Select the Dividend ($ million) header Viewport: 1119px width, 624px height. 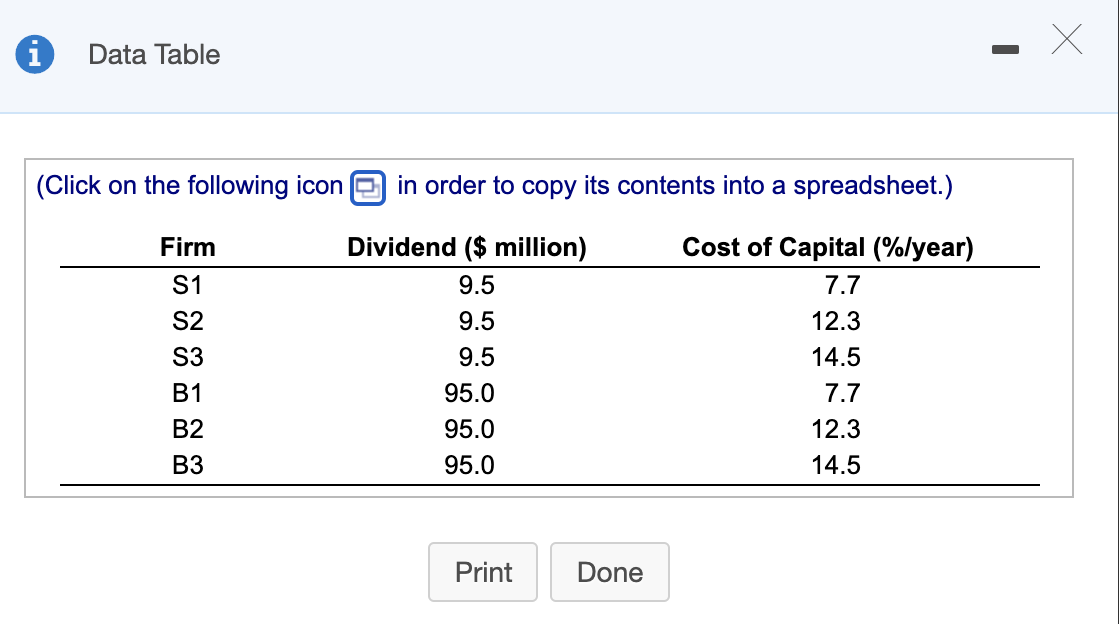click(466, 247)
